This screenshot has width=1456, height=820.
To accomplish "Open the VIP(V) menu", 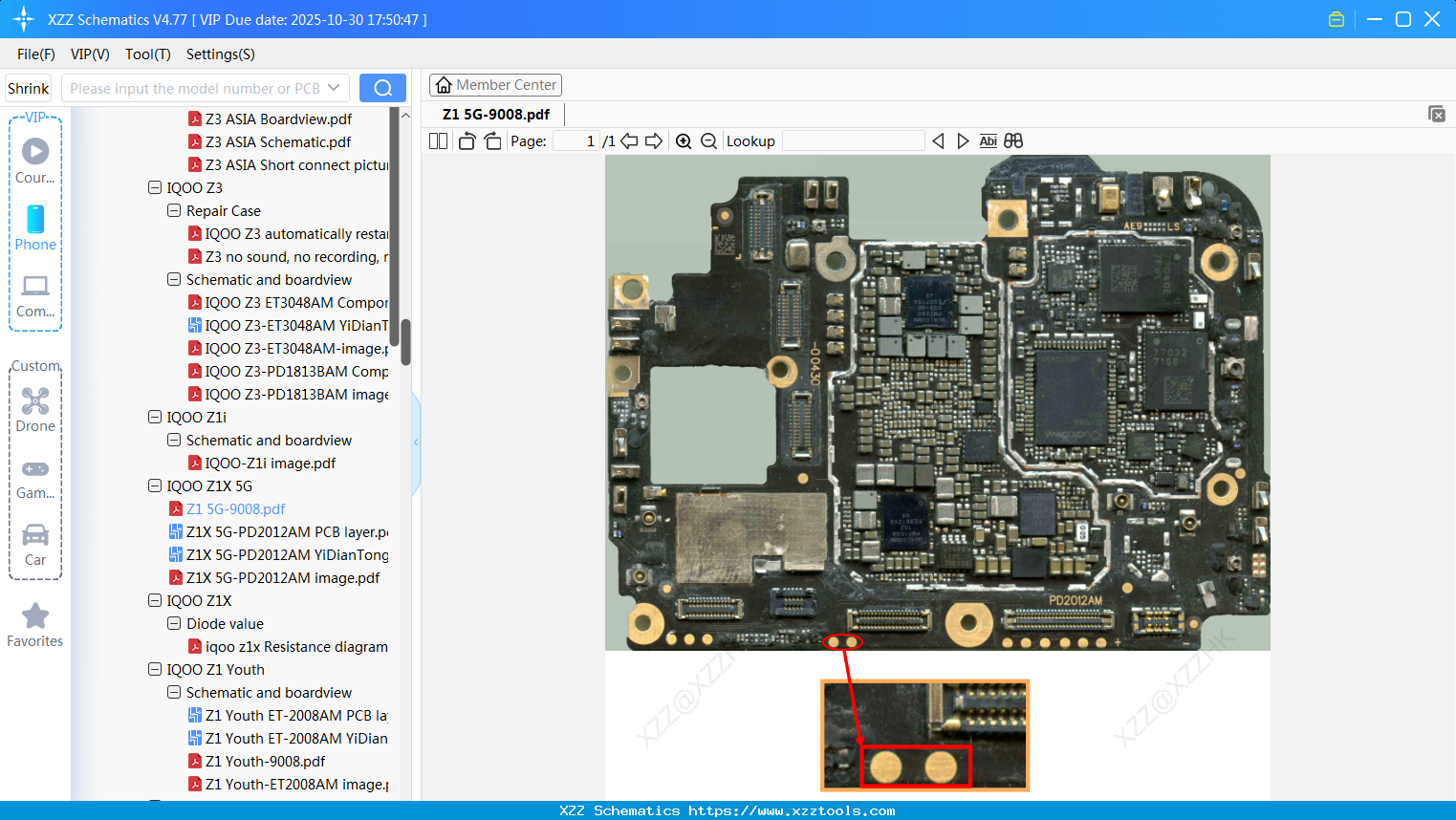I will tap(90, 54).
